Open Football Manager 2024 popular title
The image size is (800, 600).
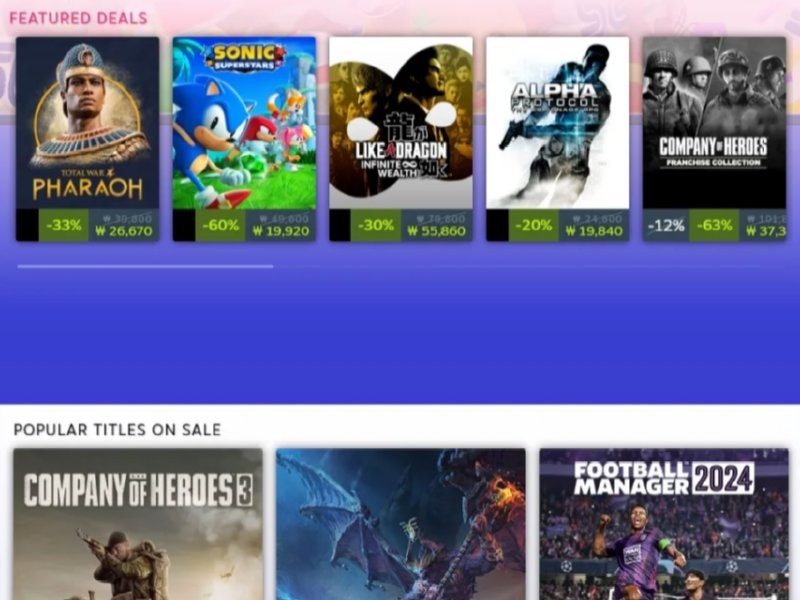(664, 524)
